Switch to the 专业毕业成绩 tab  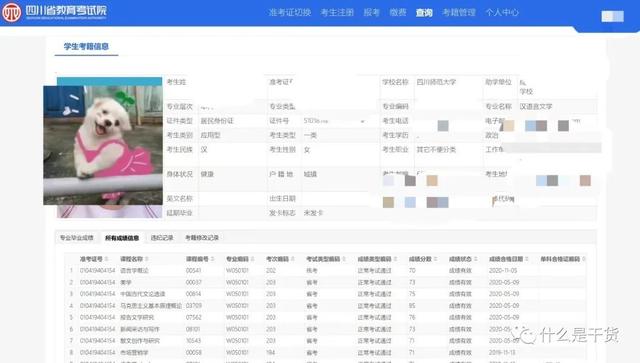(77, 238)
